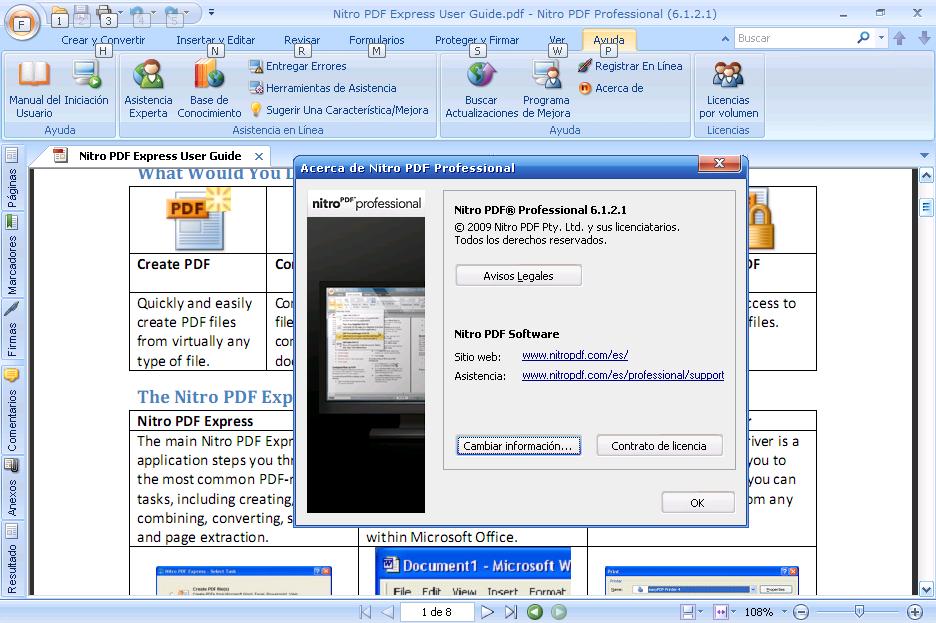936x623 pixels.
Task: Click in the Buscar search field
Action: [x=795, y=38]
